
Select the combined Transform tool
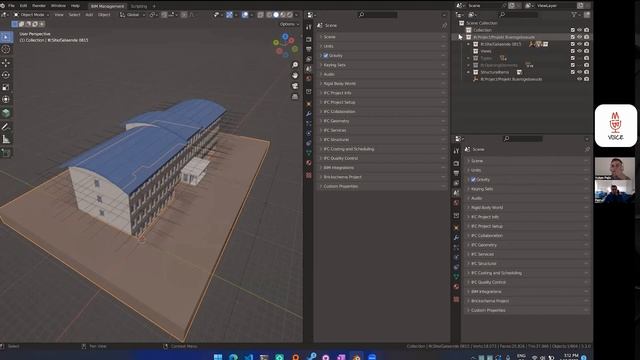point(6,99)
